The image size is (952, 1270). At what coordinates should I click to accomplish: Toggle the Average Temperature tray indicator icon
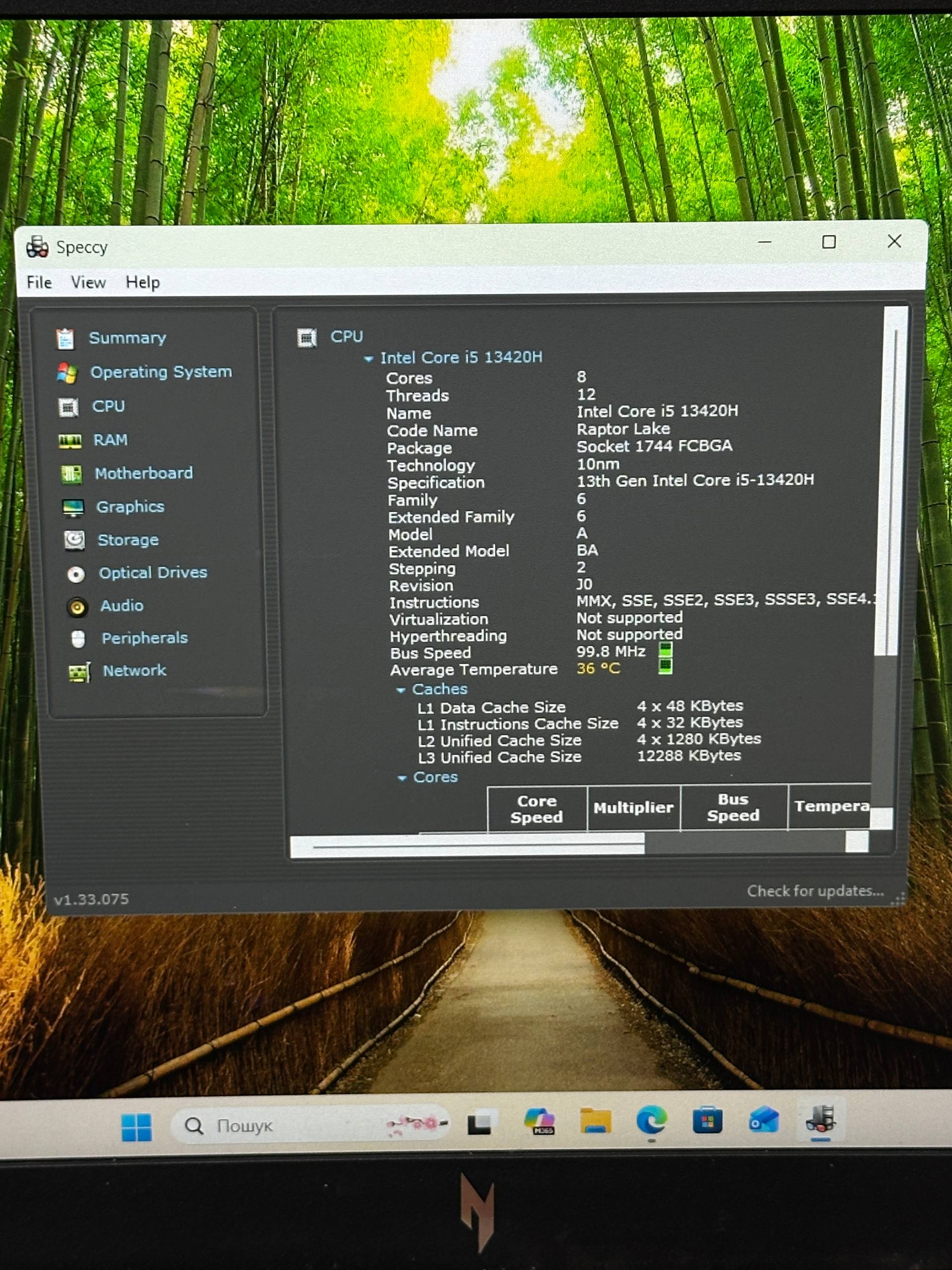[665, 667]
